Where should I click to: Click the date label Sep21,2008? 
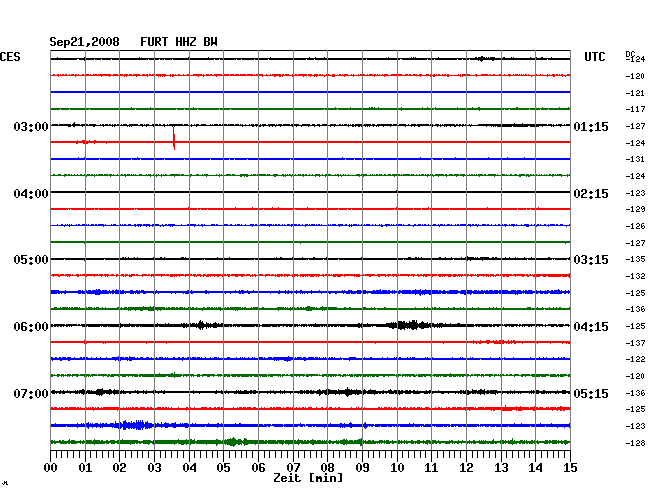(x=84, y=42)
